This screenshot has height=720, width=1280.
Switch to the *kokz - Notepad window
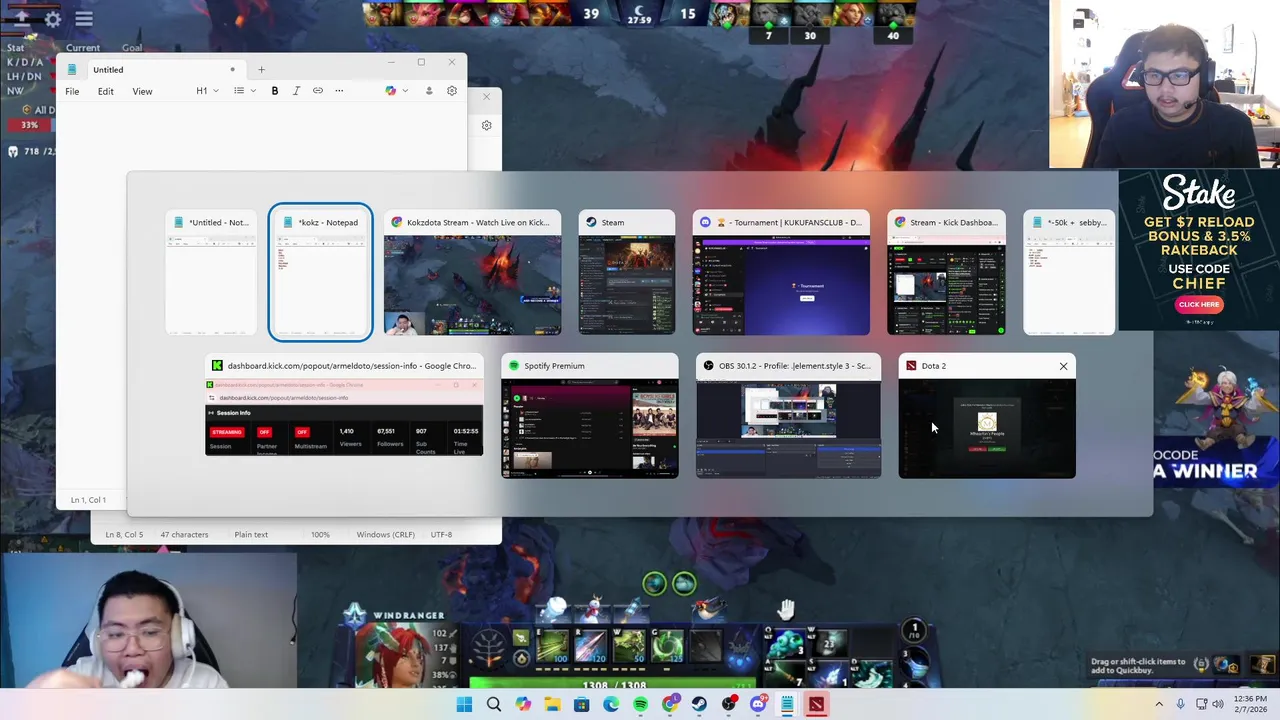[320, 272]
